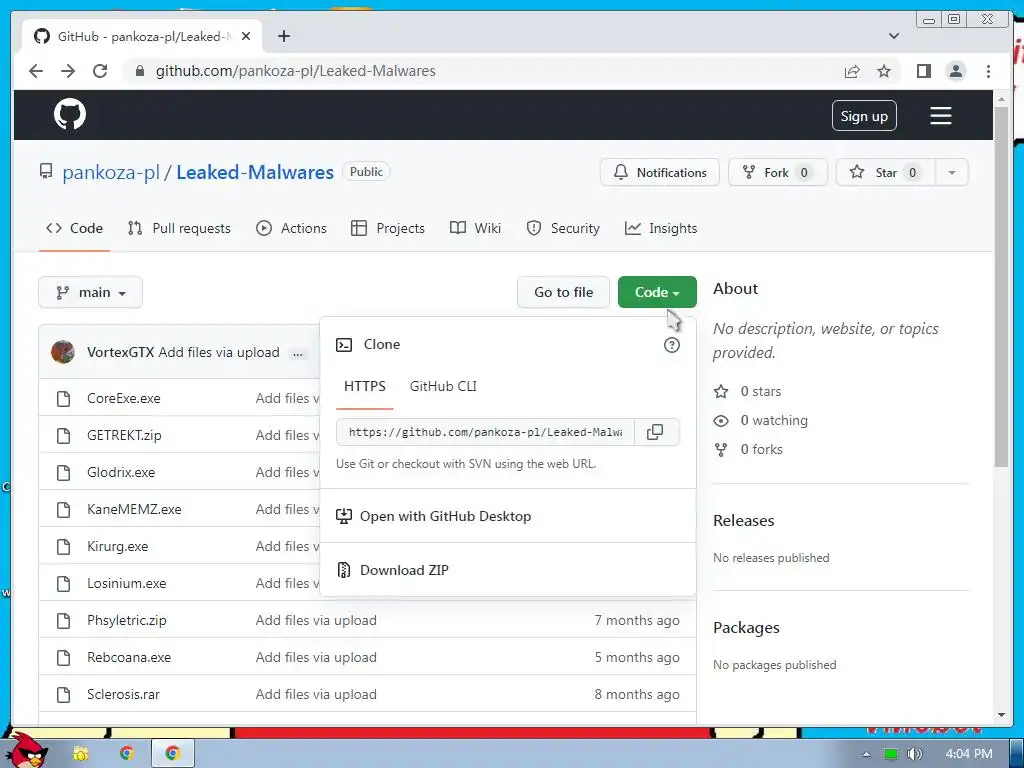
Task: Close the GitHub browser tab
Action: click(246, 37)
